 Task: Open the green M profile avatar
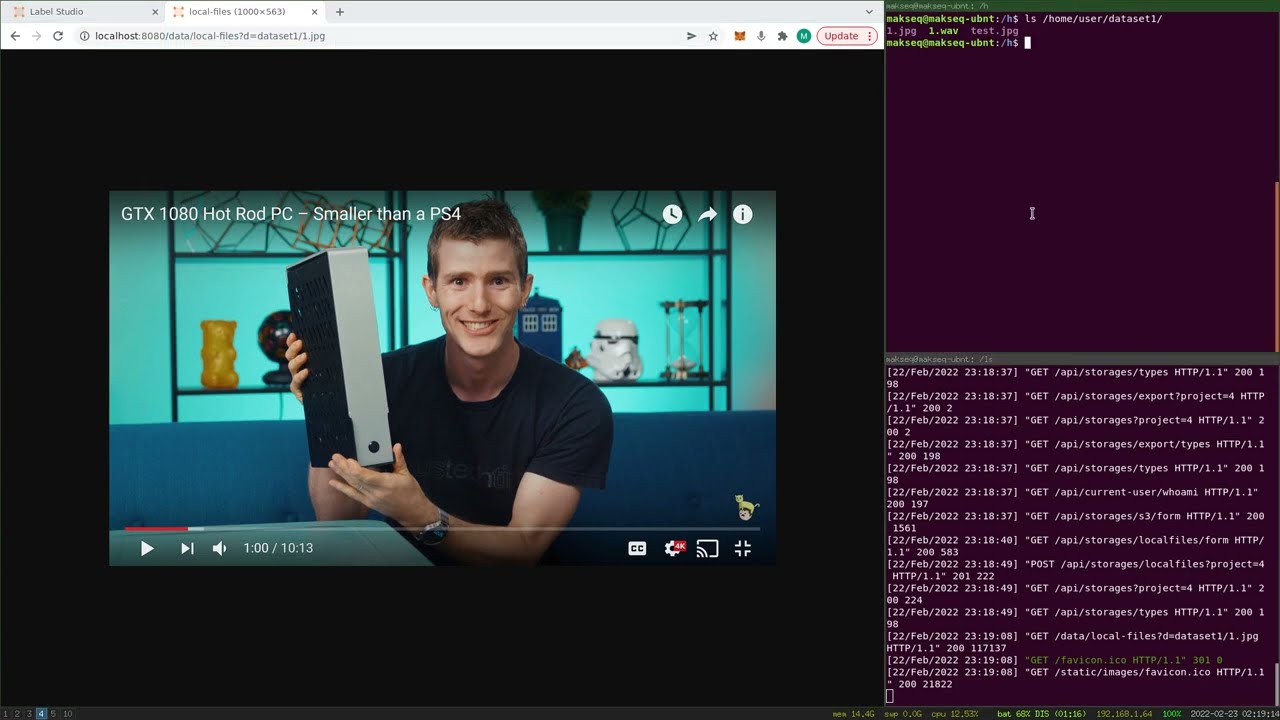point(804,36)
